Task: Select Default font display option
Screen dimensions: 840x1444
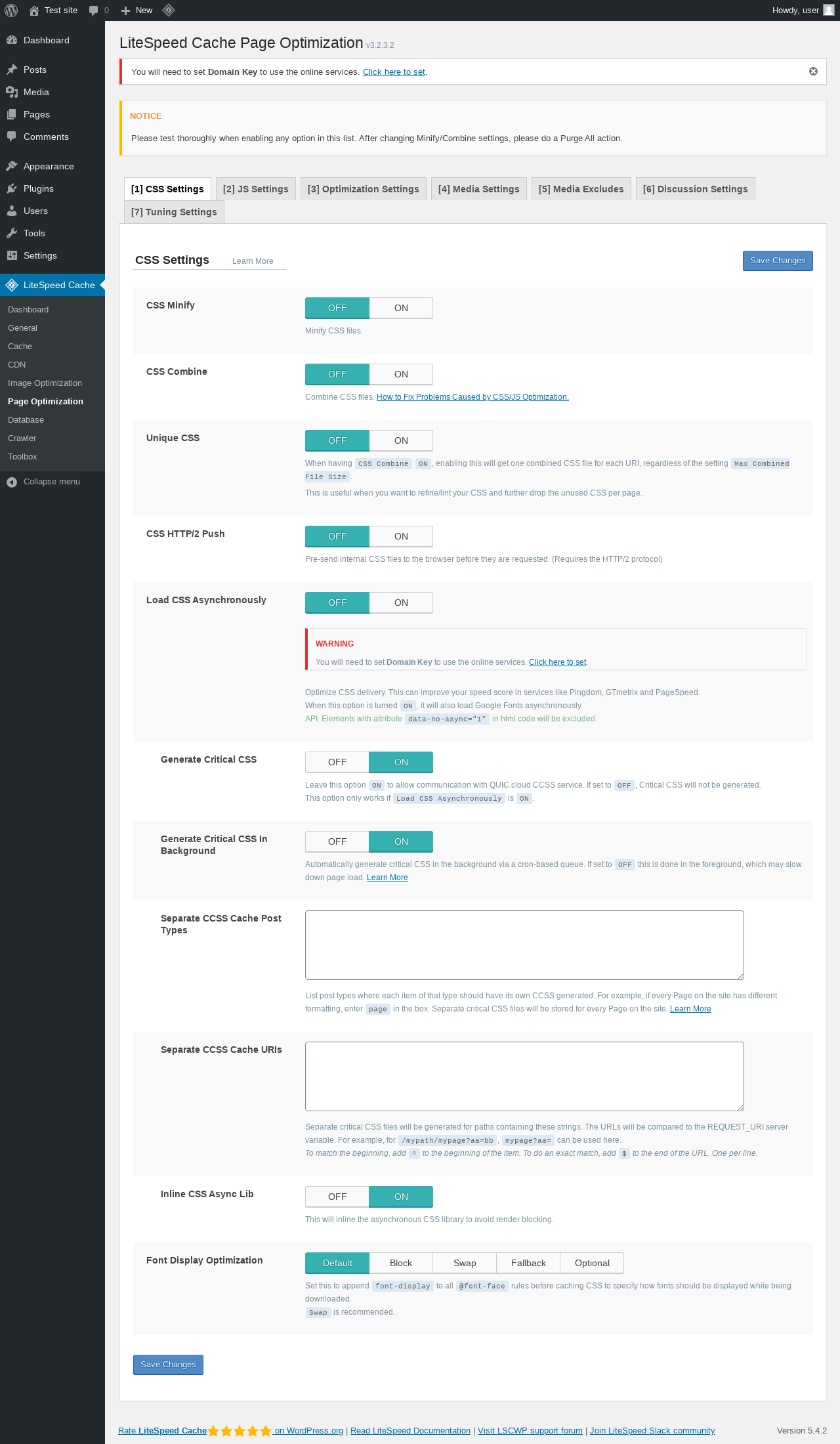Action: click(x=337, y=1263)
